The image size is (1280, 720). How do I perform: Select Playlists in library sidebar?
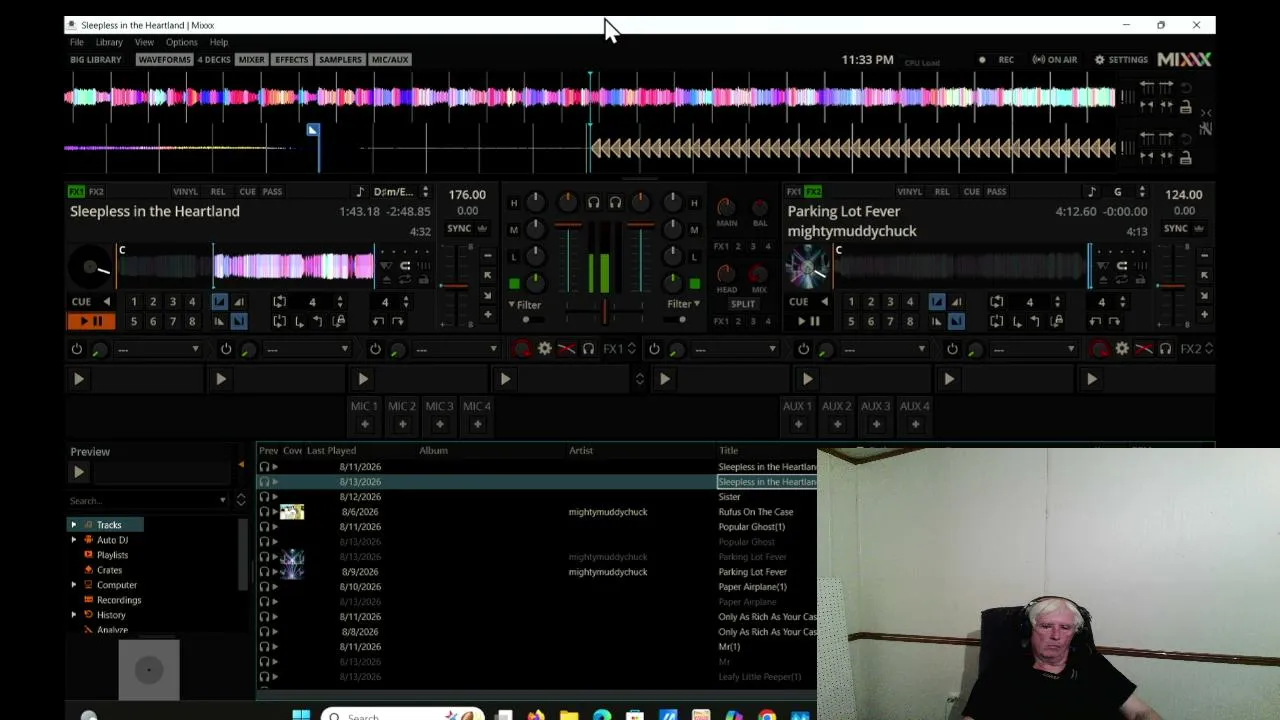pyautogui.click(x=112, y=555)
